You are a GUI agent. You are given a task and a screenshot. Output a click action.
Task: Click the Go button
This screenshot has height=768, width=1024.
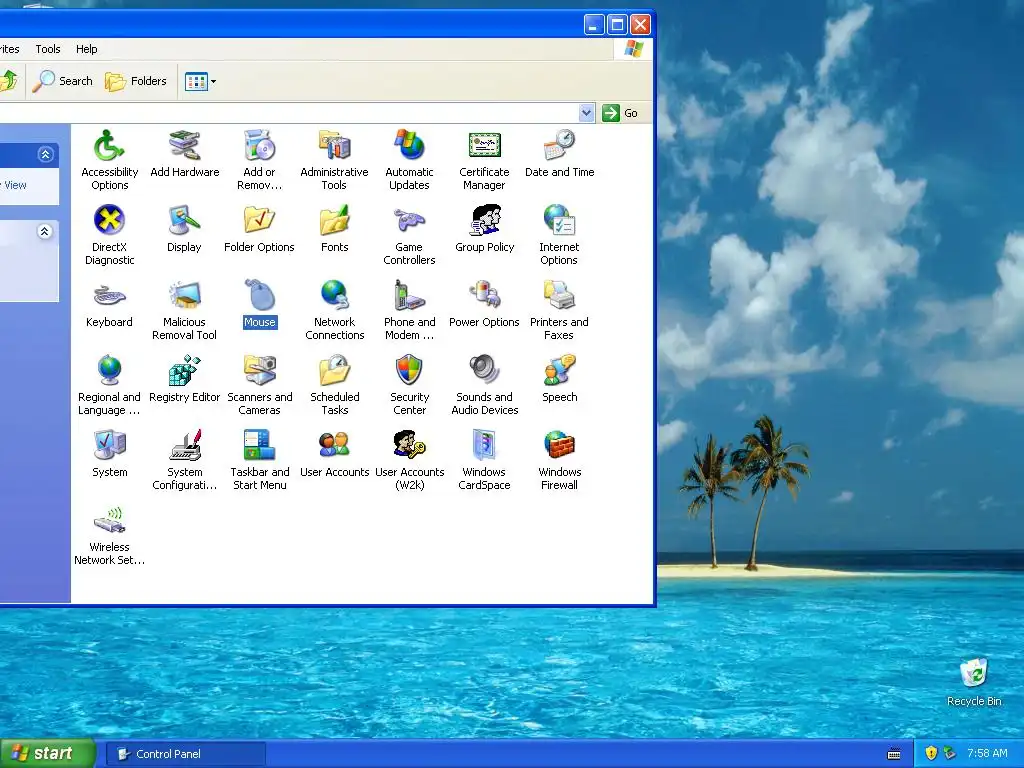tap(620, 113)
